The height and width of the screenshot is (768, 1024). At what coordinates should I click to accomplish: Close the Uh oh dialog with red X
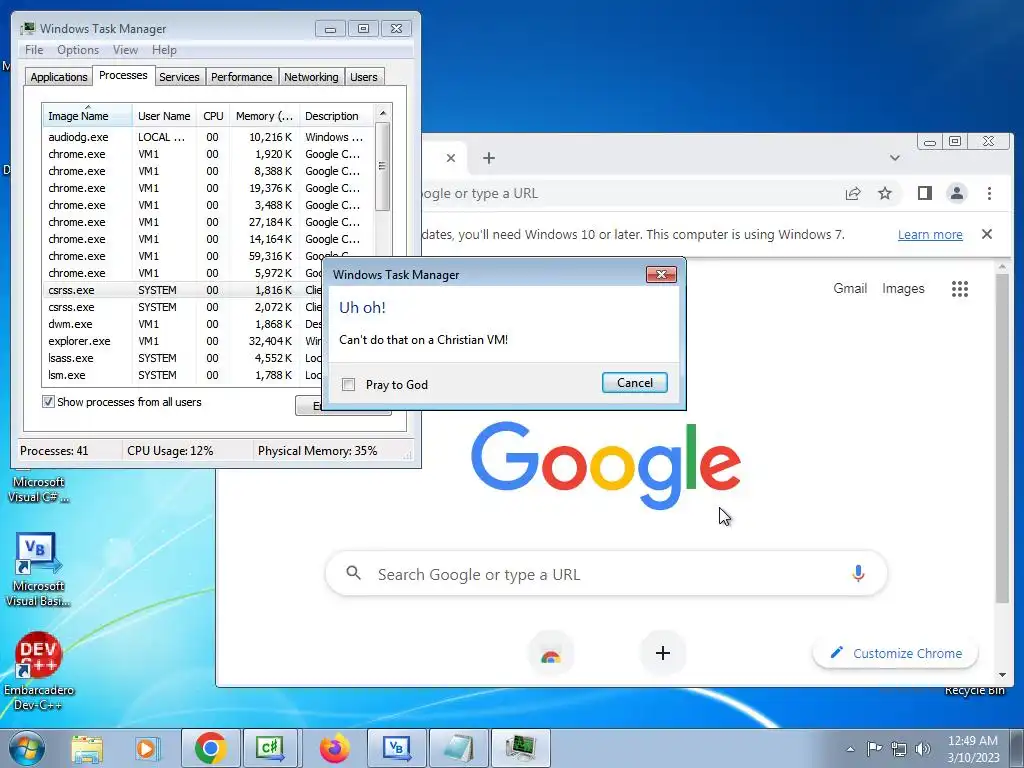[661, 274]
